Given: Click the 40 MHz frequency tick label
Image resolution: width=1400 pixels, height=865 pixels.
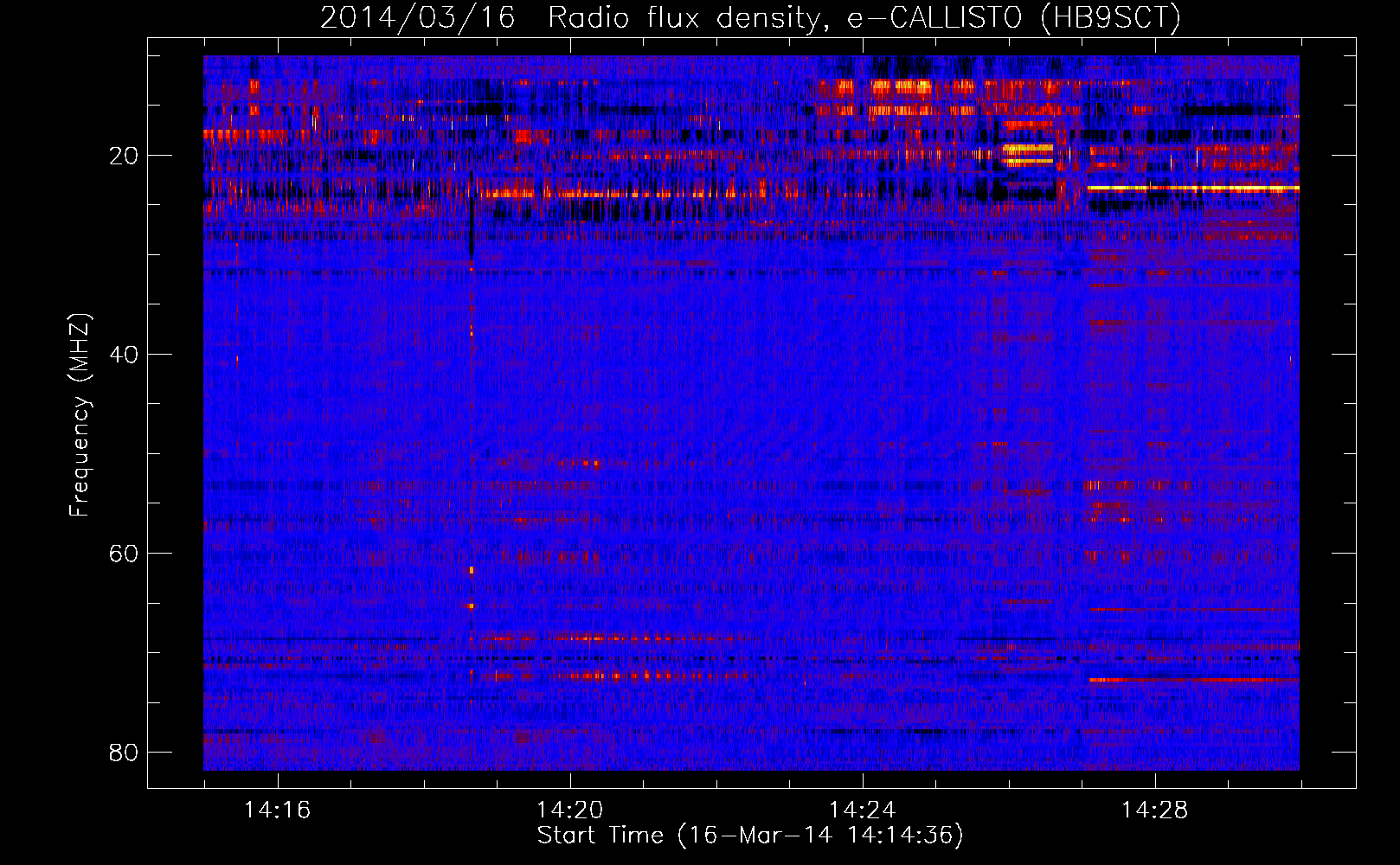Looking at the screenshot, I should pyautogui.click(x=124, y=355).
